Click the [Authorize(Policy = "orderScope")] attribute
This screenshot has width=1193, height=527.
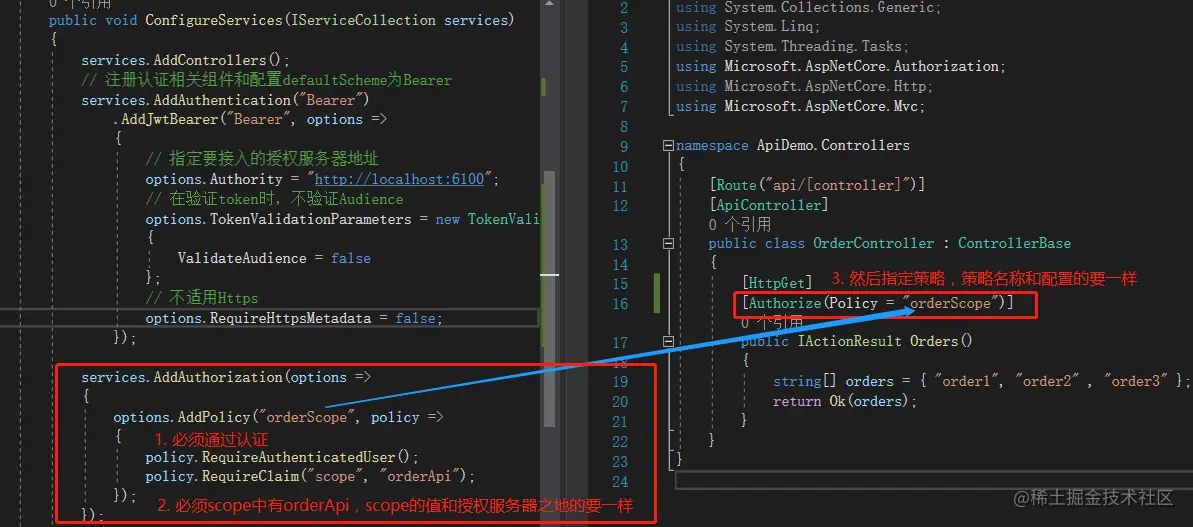878,303
